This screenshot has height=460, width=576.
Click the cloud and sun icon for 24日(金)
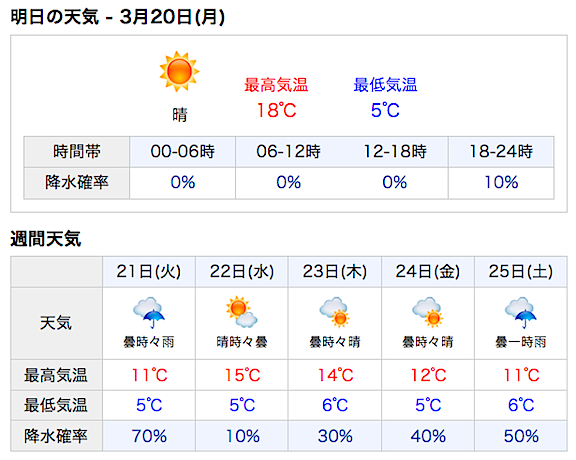pyautogui.click(x=428, y=312)
